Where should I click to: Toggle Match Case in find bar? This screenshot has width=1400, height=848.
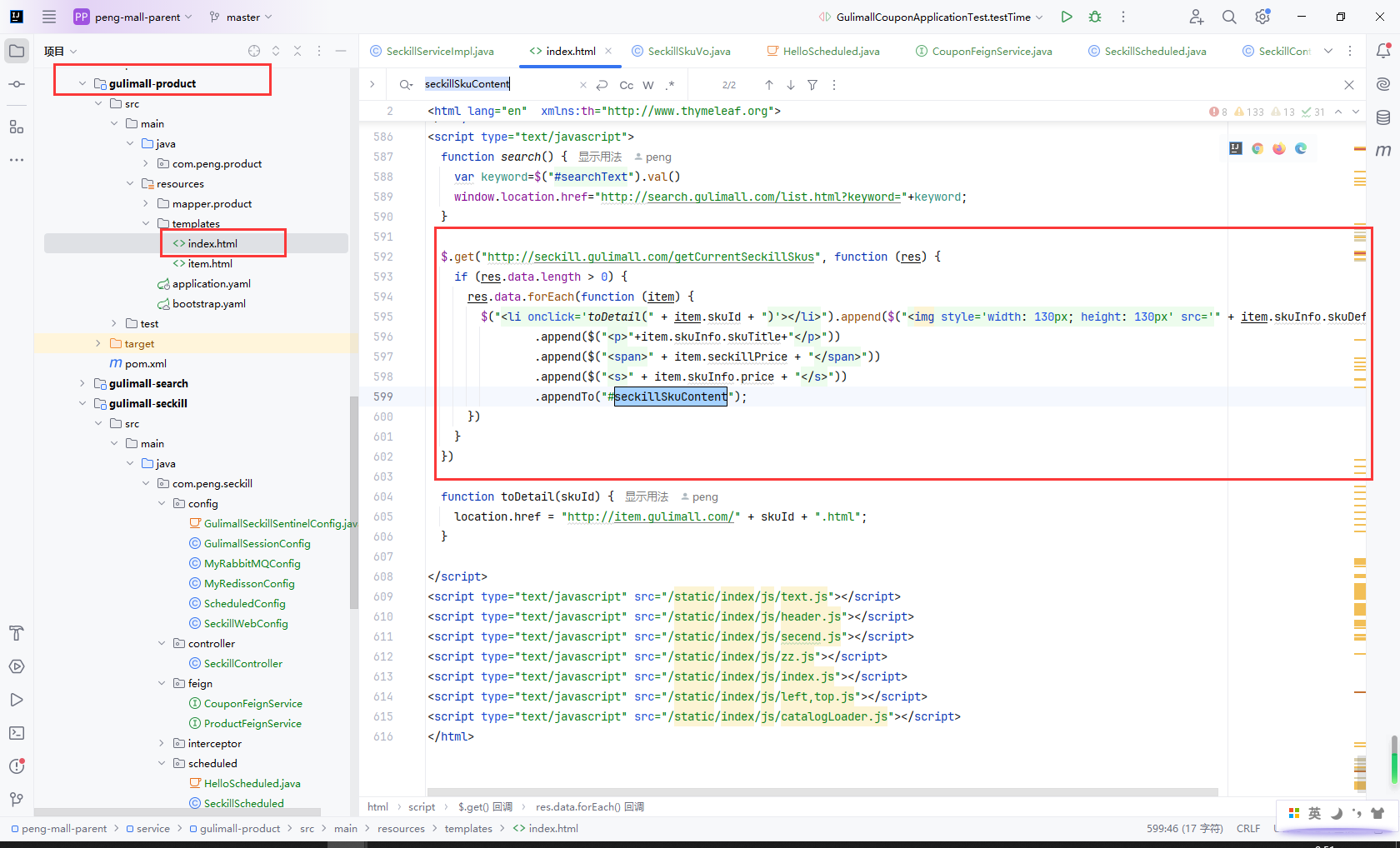coord(627,85)
